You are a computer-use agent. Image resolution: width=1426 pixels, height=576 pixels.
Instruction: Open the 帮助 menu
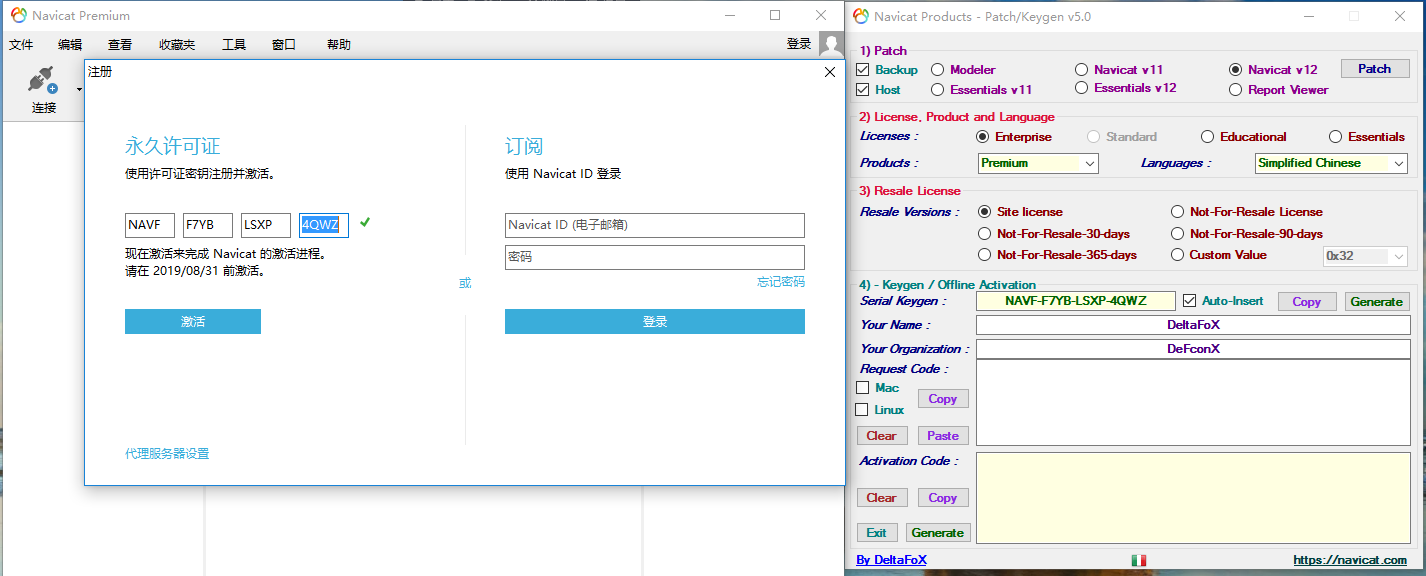339,45
